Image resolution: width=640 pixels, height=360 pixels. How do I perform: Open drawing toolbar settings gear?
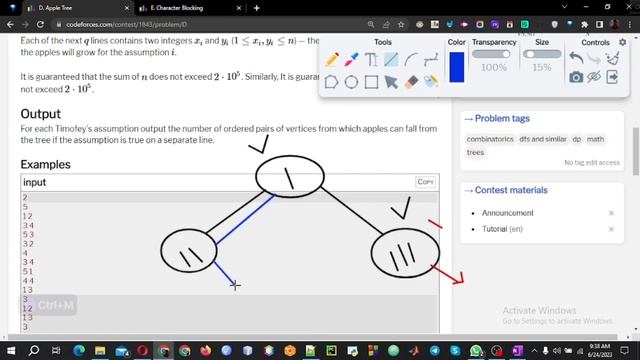[x=622, y=42]
